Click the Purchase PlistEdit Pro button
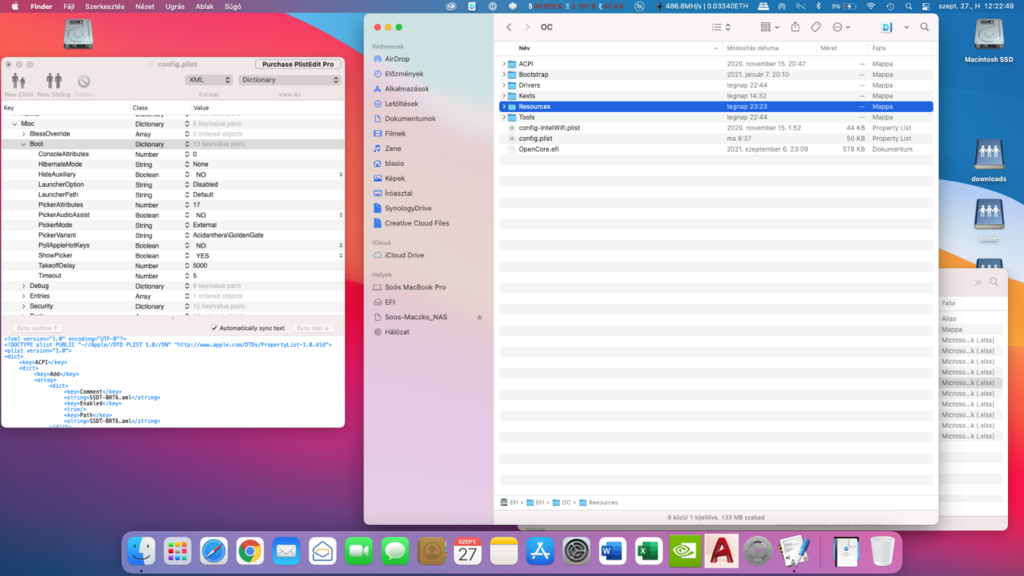1024x576 pixels. click(x=297, y=64)
